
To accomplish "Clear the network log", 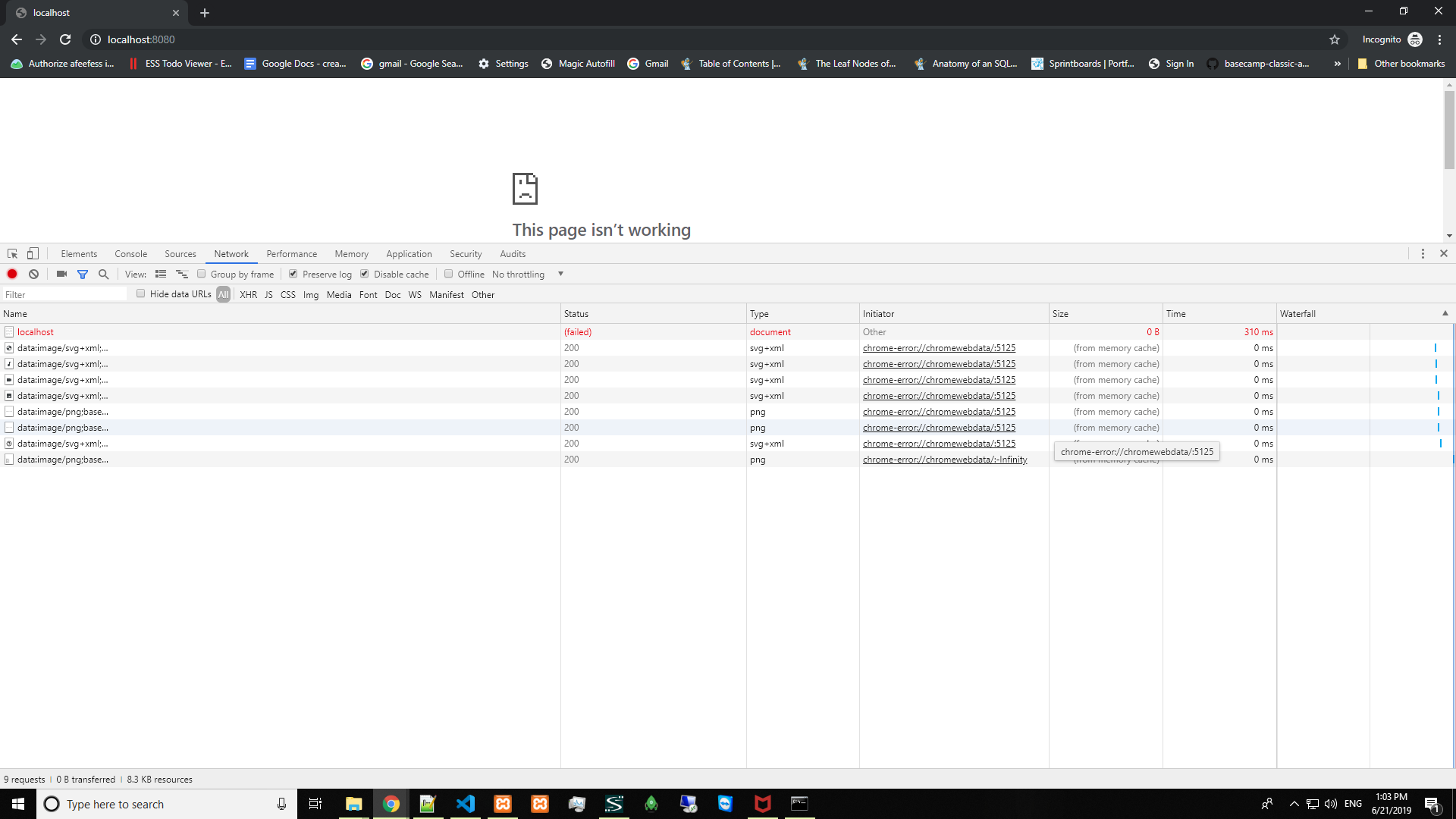I will pyautogui.click(x=33, y=275).
